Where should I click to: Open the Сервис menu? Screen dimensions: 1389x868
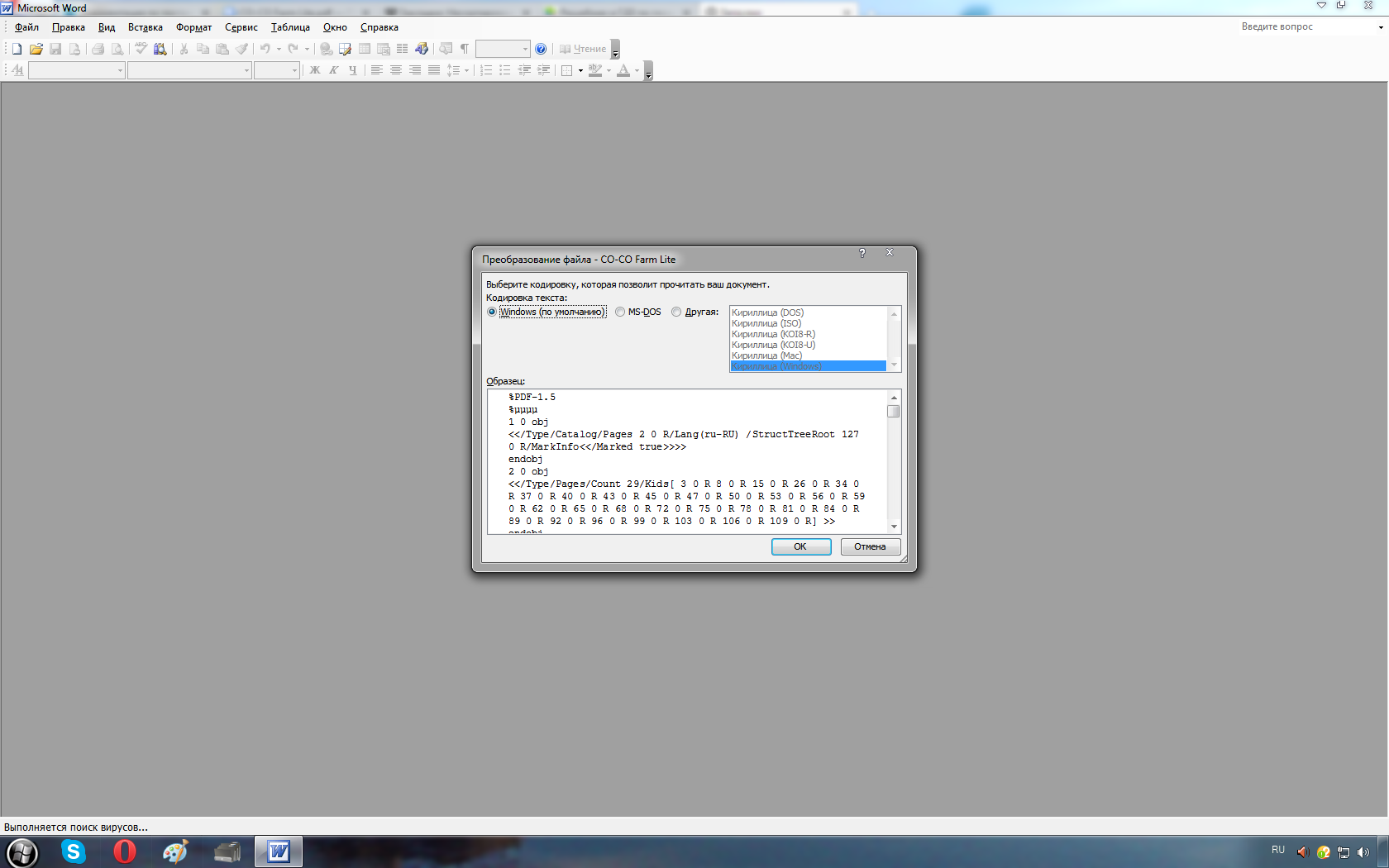(241, 27)
